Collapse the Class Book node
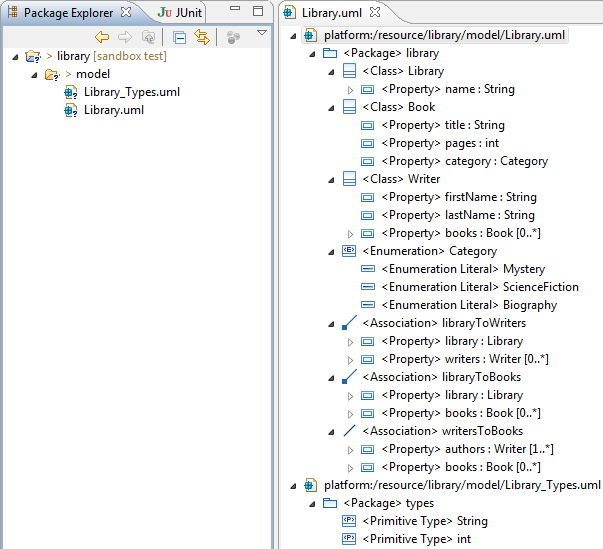603x549 pixels. click(330, 108)
